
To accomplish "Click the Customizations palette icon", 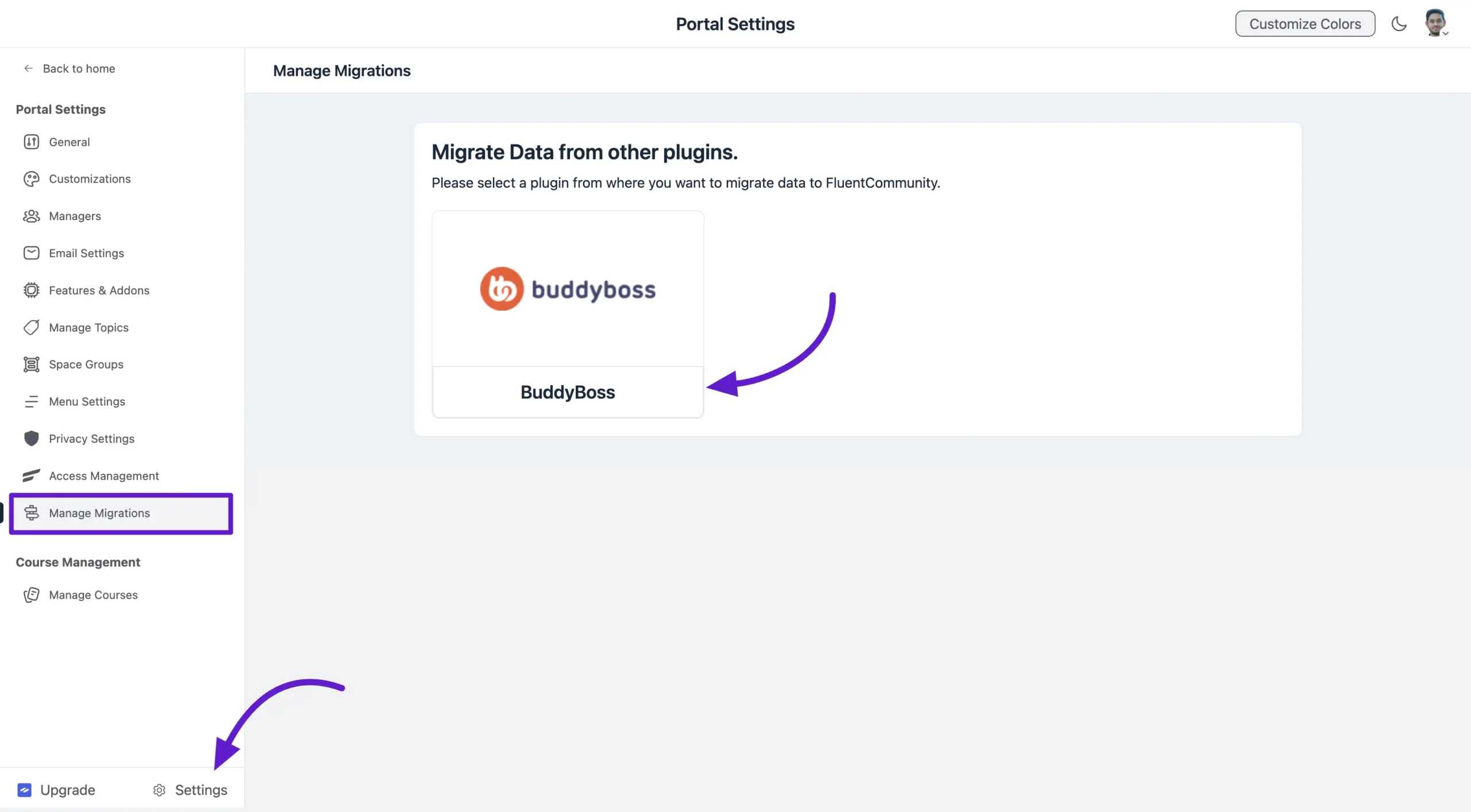I will [31, 179].
